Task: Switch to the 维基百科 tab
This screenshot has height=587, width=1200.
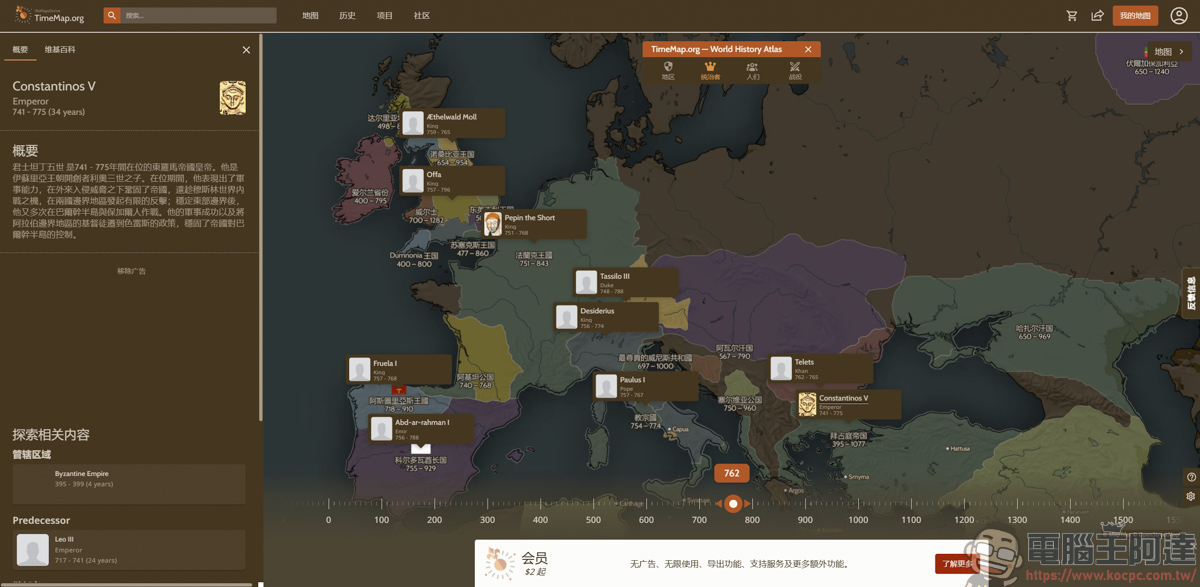Action: pos(60,50)
